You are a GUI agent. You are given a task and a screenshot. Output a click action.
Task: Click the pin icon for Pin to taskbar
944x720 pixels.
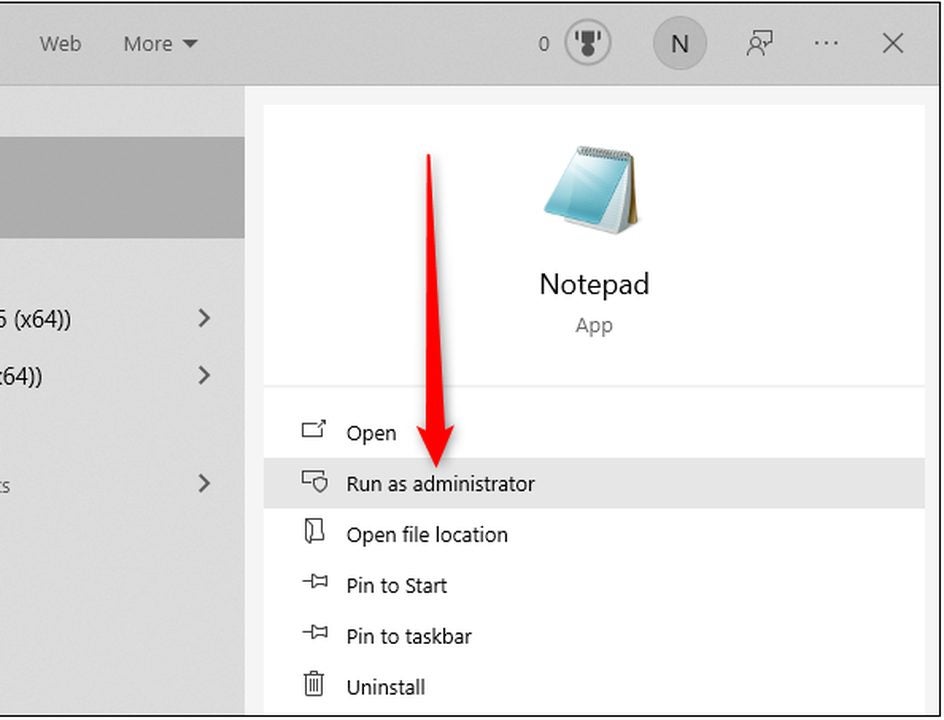click(x=315, y=632)
